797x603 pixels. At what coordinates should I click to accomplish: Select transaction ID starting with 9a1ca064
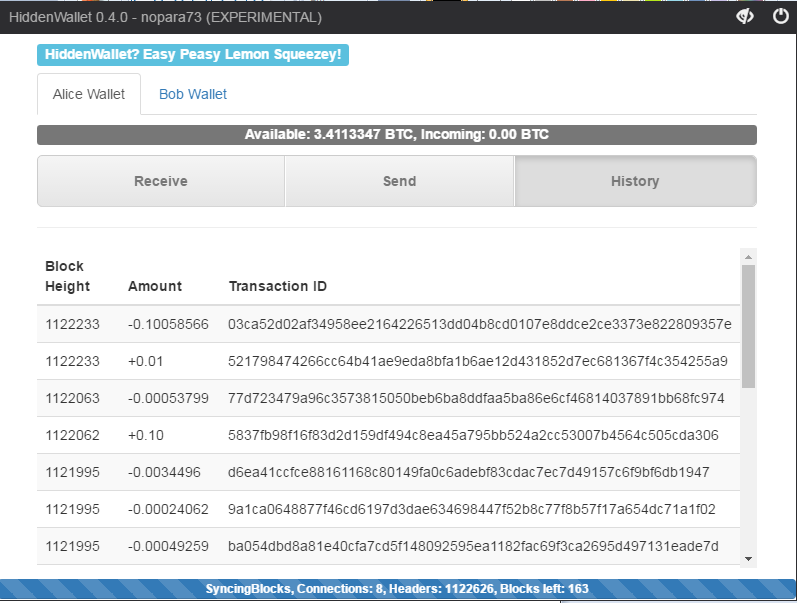point(471,509)
